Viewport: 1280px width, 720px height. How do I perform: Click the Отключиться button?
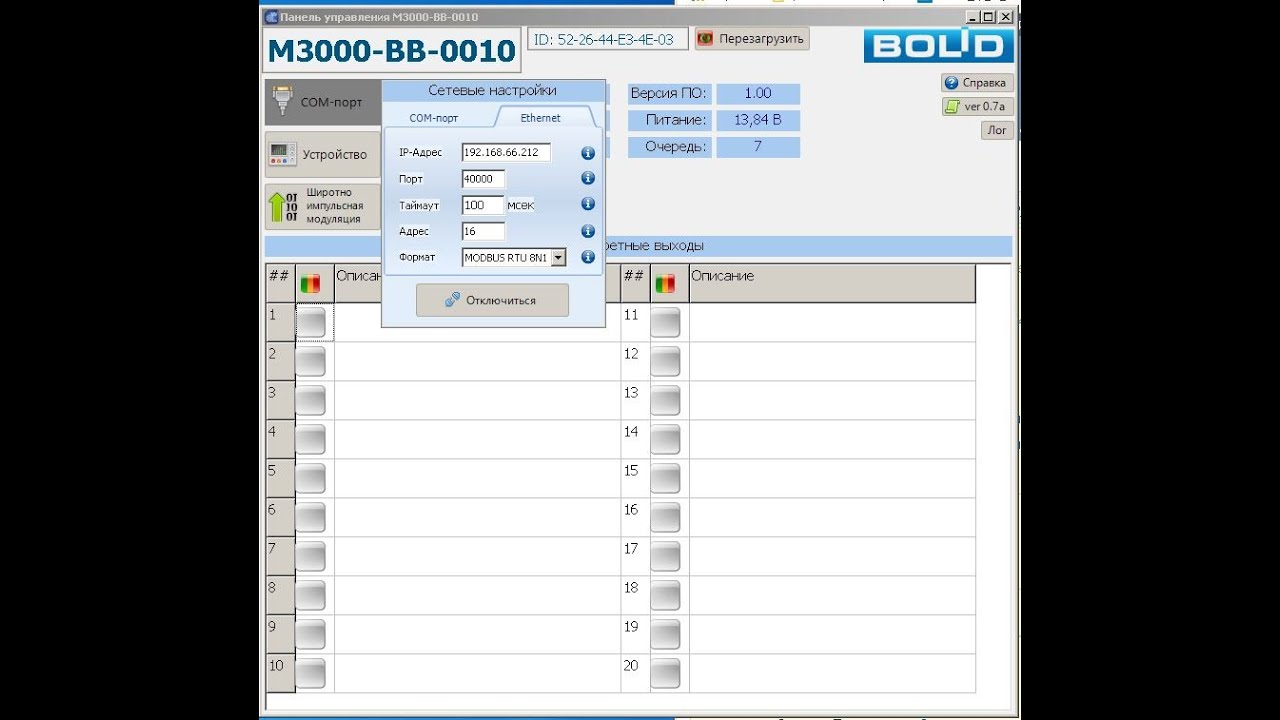492,300
